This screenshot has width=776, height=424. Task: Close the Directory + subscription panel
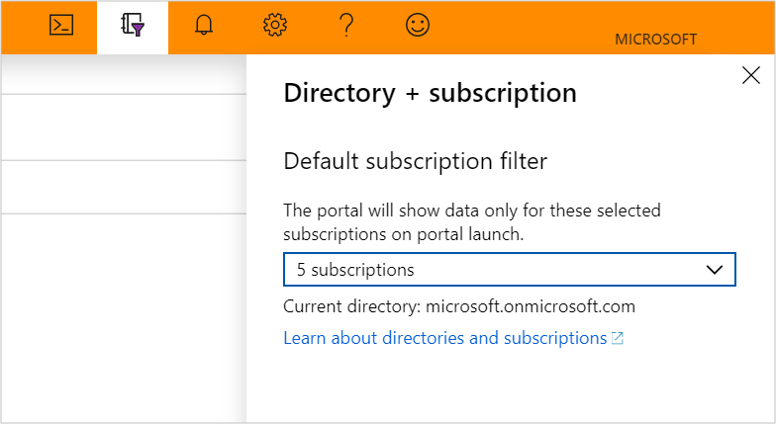pos(751,75)
